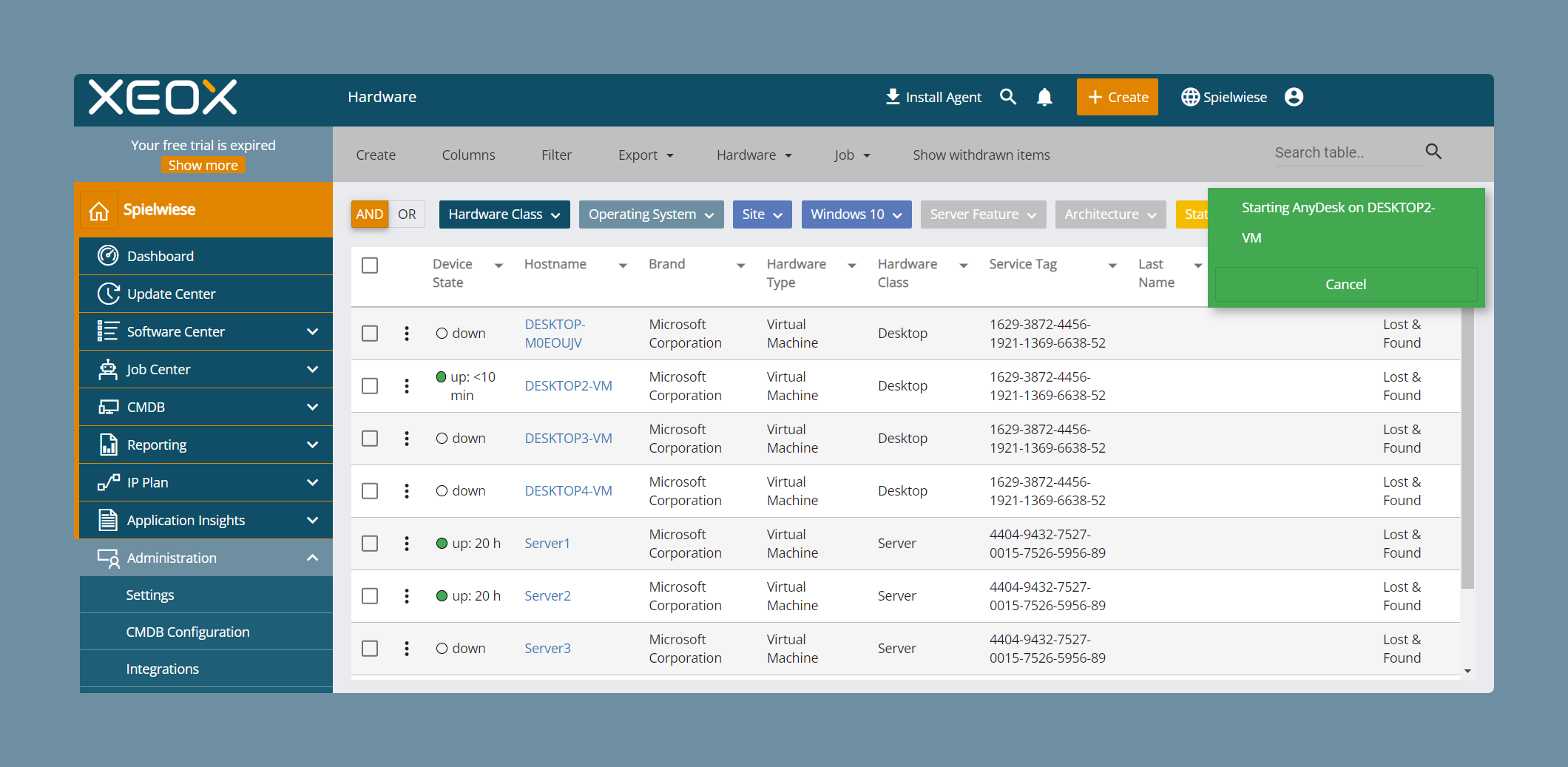Click the Spielwiese home icon
Screen dimensions: 1568x767
pos(99,211)
